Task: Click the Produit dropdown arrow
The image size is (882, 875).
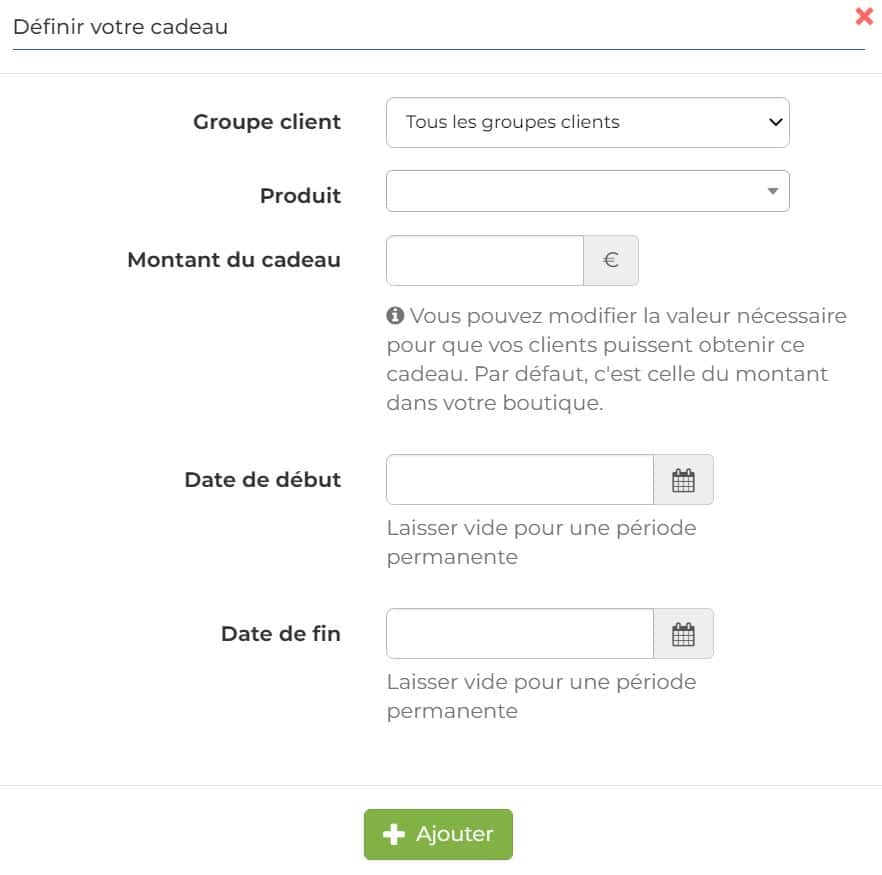Action: tap(773, 191)
